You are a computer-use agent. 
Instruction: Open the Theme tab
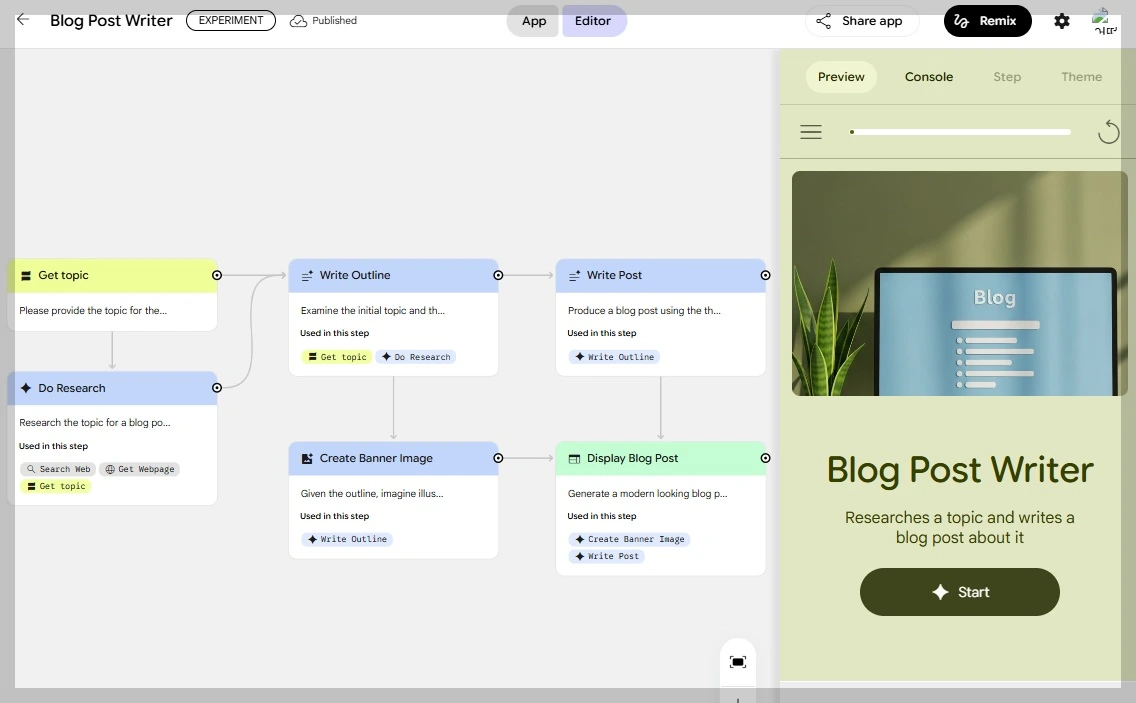[1081, 77]
